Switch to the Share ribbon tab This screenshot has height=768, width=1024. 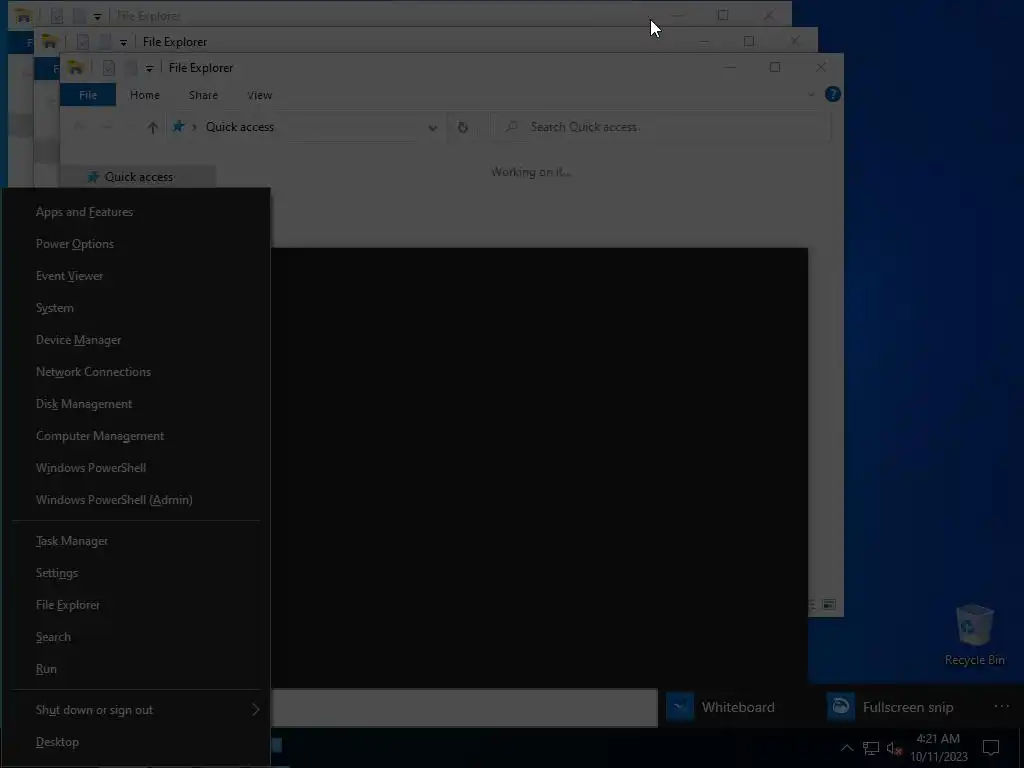[x=203, y=95]
